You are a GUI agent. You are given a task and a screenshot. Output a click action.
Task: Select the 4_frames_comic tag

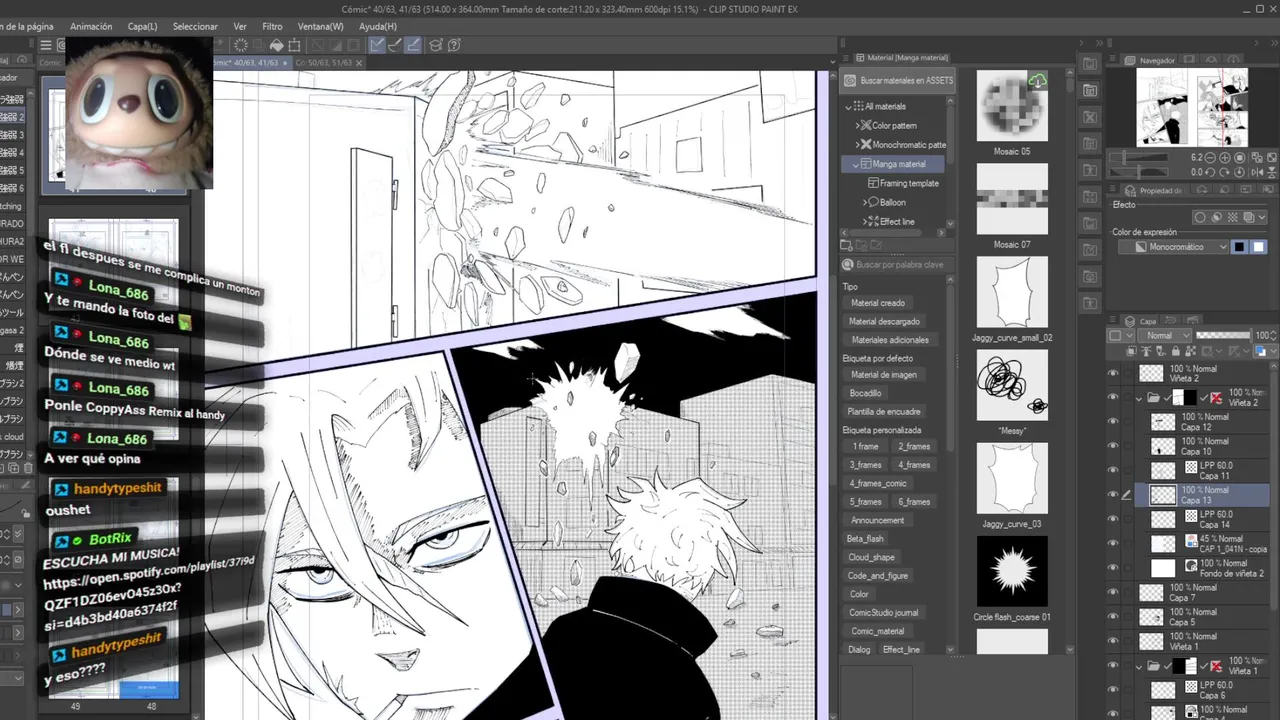pos(878,483)
